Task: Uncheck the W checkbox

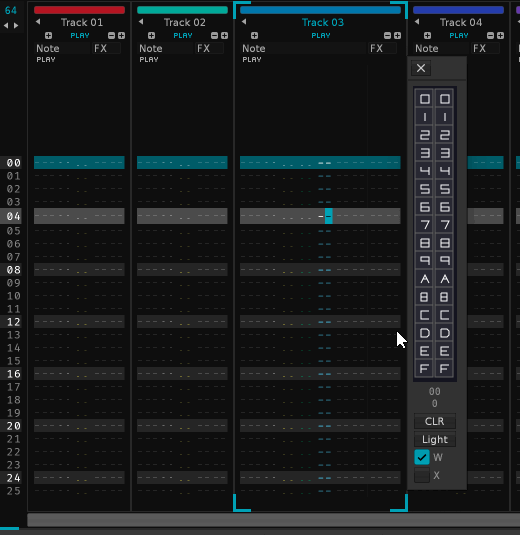Action: [422, 457]
